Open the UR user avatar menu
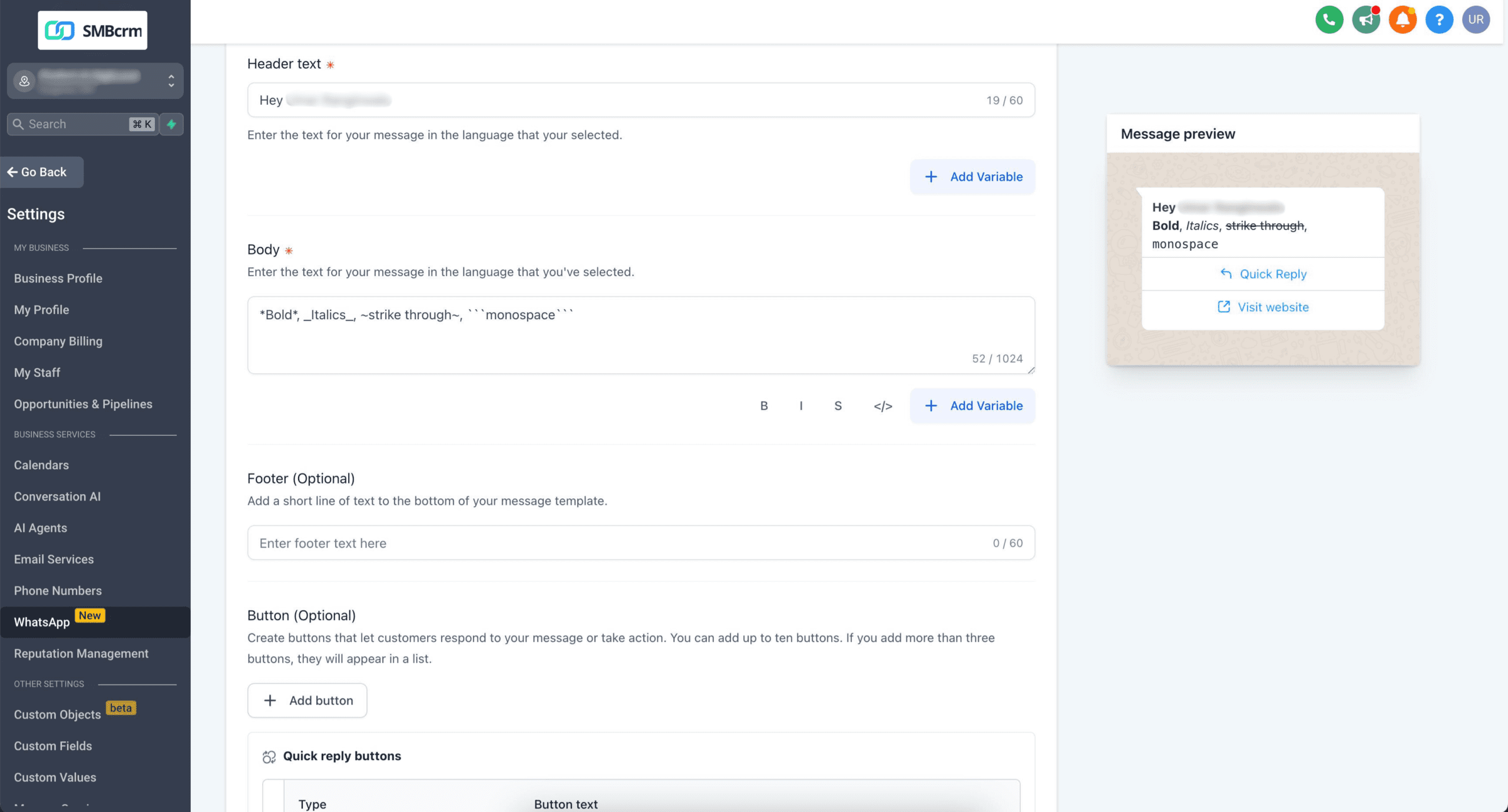1508x812 pixels. 1476,19
